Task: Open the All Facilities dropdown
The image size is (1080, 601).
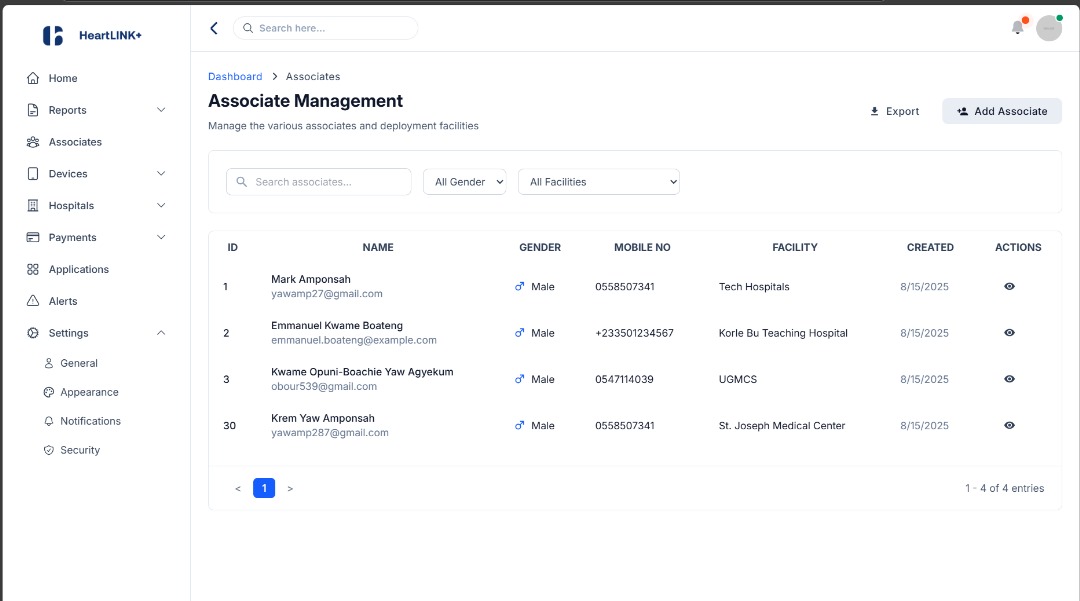Action: (x=598, y=182)
